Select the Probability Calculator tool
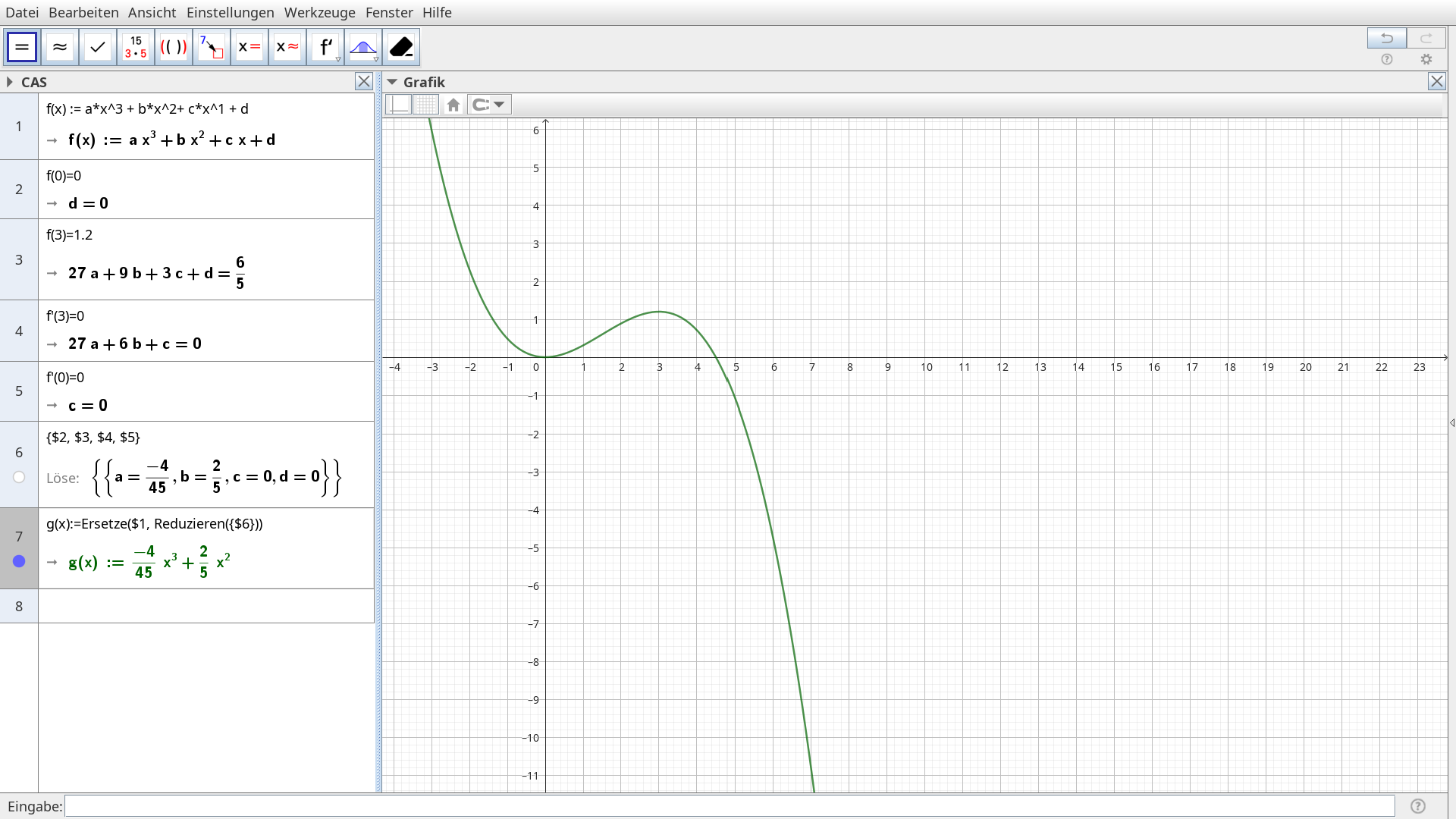Screen dimensions: 1456x819 [x=363, y=47]
